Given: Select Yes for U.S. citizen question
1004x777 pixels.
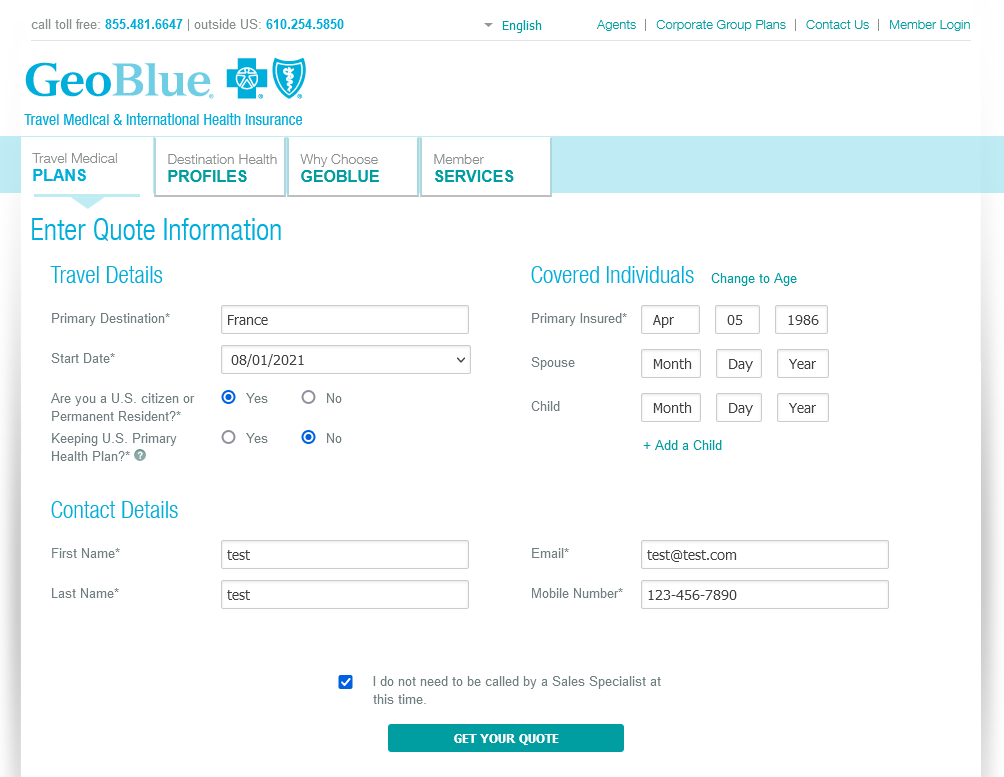Looking at the screenshot, I should (x=229, y=397).
